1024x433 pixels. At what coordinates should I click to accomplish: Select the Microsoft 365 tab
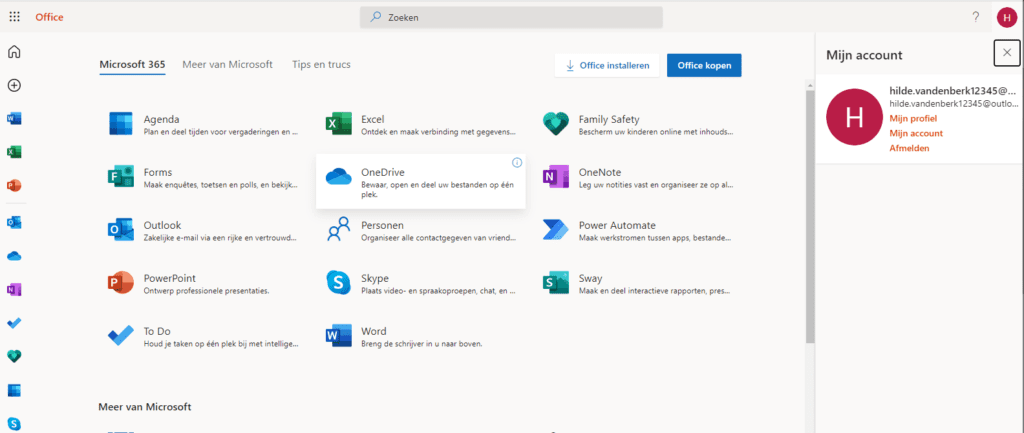point(132,65)
